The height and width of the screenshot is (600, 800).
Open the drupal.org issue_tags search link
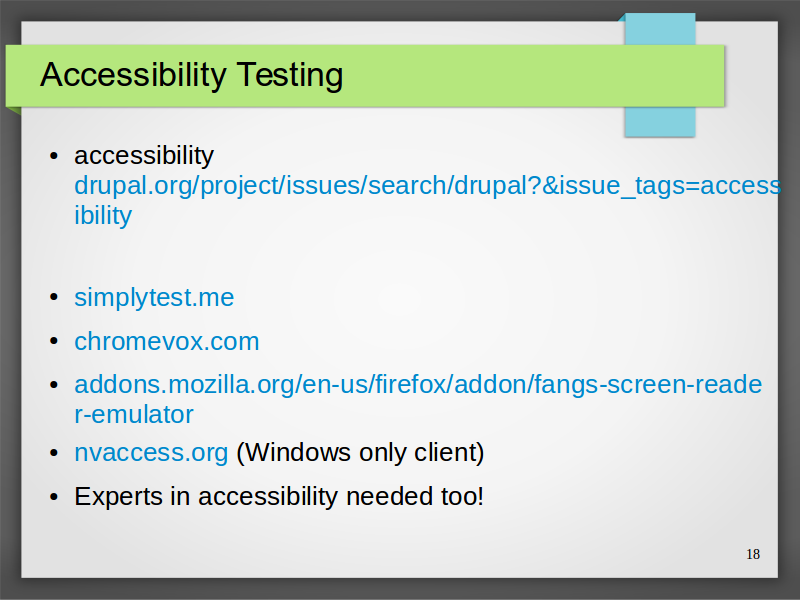tap(428, 185)
